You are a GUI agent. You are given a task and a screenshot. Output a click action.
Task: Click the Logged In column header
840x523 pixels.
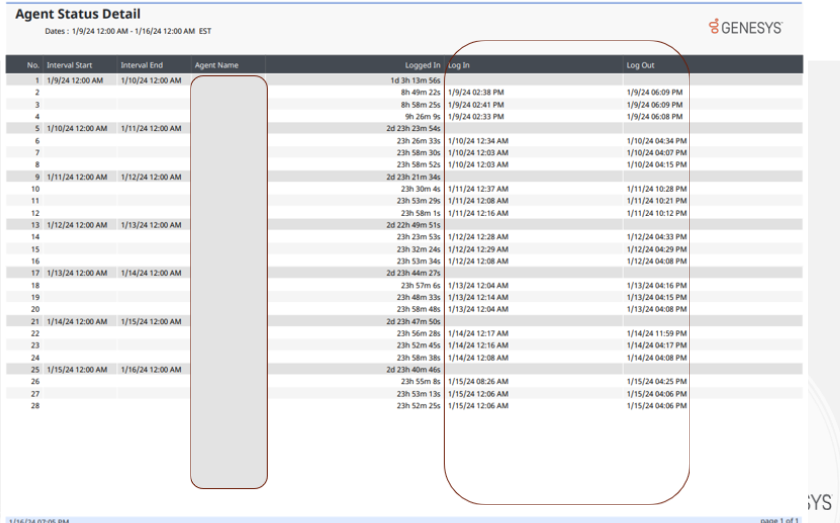pyautogui.click(x=423, y=65)
